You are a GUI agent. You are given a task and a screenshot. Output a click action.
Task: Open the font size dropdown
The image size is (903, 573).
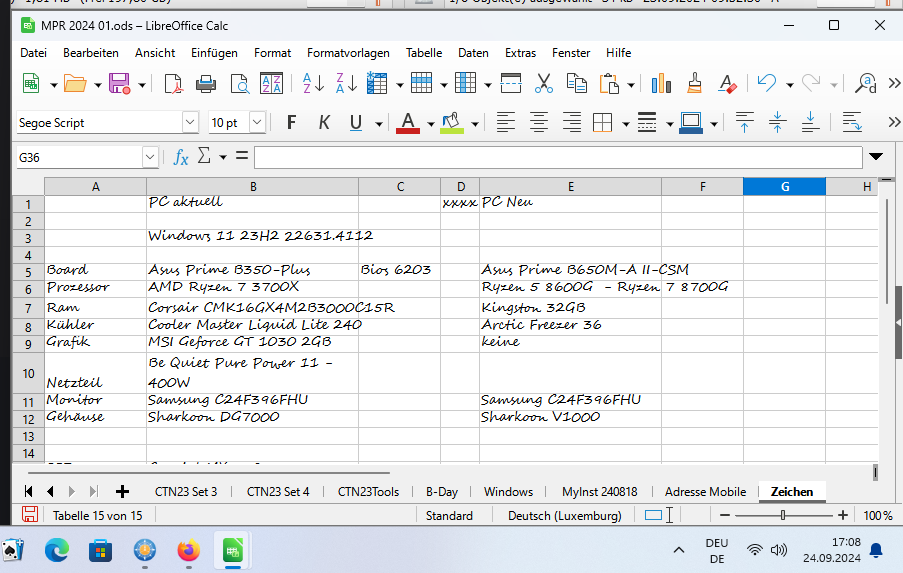pos(257,123)
